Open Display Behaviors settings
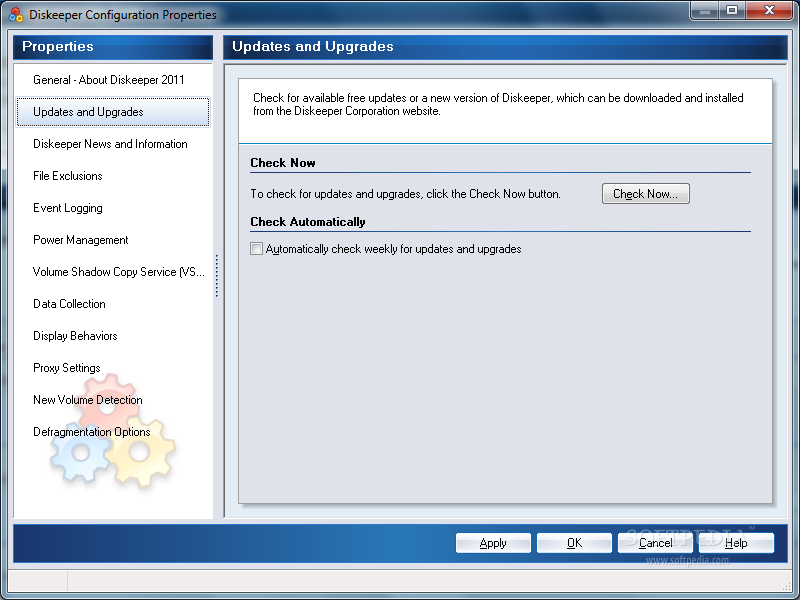This screenshot has width=800, height=600. [x=76, y=336]
